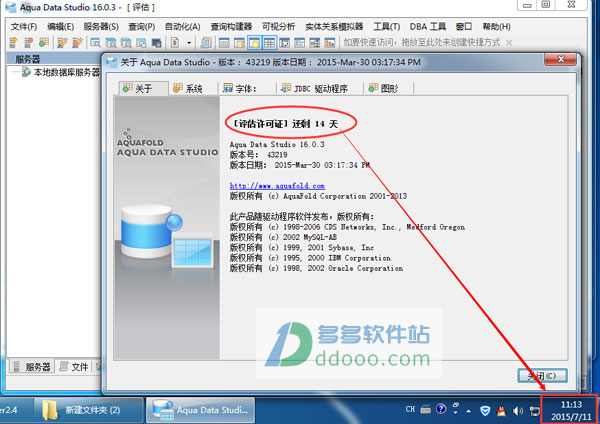This screenshot has height=424, width=600.
Task: Click the 1998, 2002 Oracle Corporation line
Action: click(316, 268)
